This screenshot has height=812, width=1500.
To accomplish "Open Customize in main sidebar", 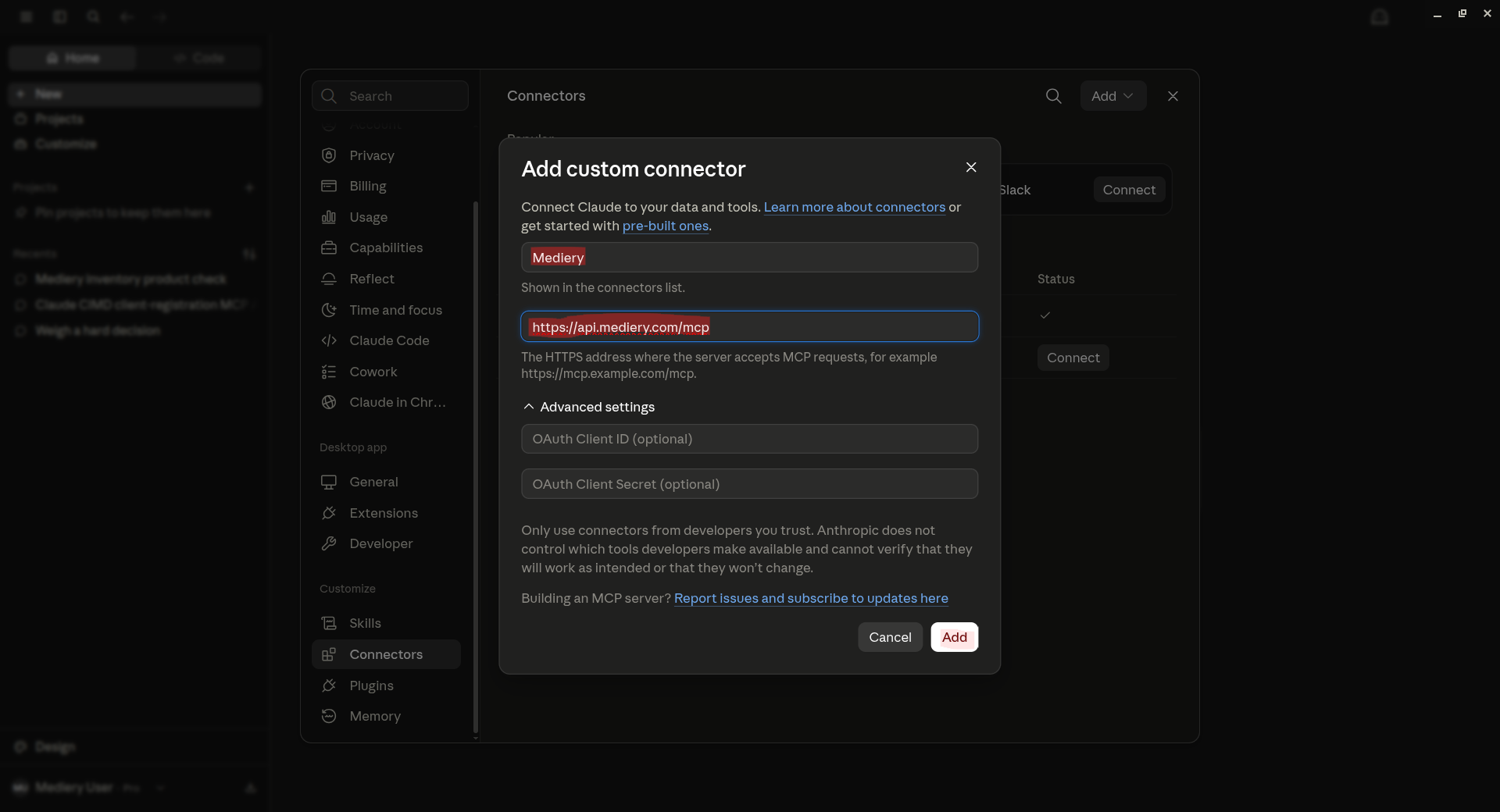I will [134, 144].
